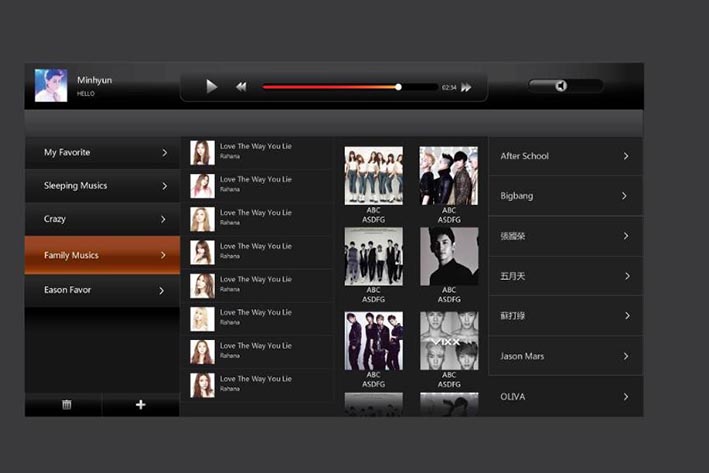709x473 pixels.
Task: Click the chevron next to OLIVA
Action: pos(626,397)
